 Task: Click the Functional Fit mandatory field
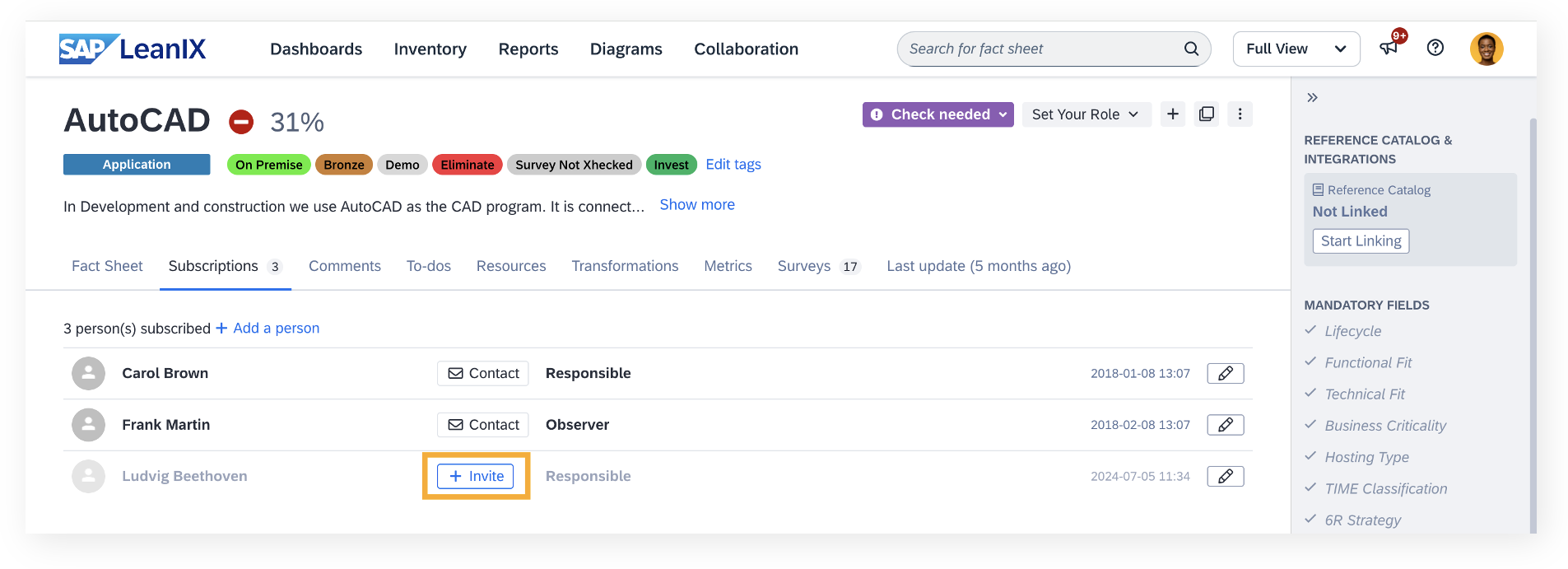[1367, 362]
